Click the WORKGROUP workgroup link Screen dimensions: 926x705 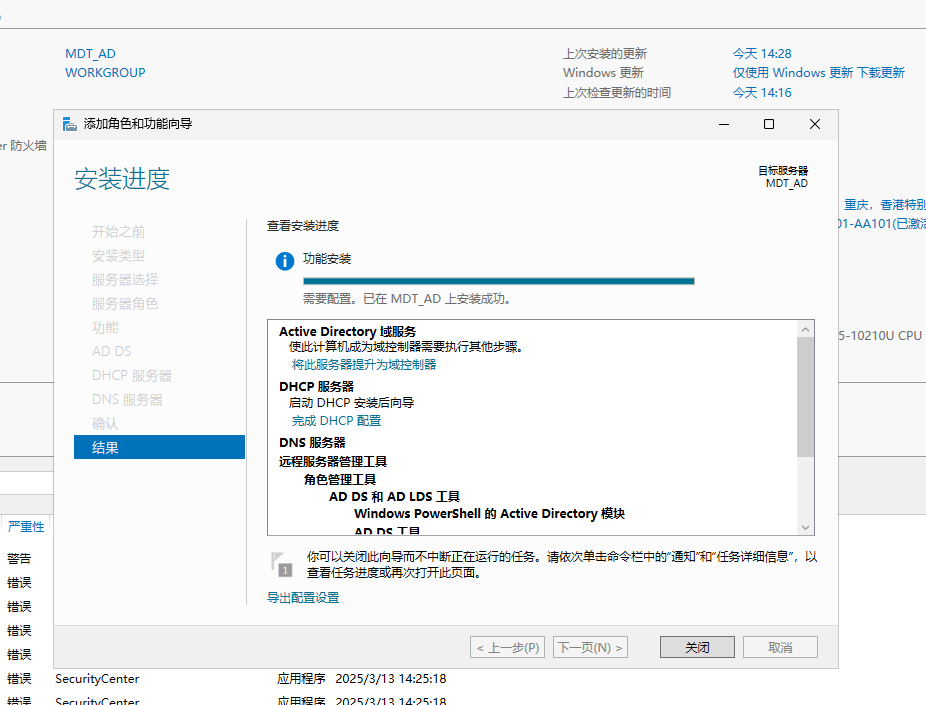[x=104, y=72]
